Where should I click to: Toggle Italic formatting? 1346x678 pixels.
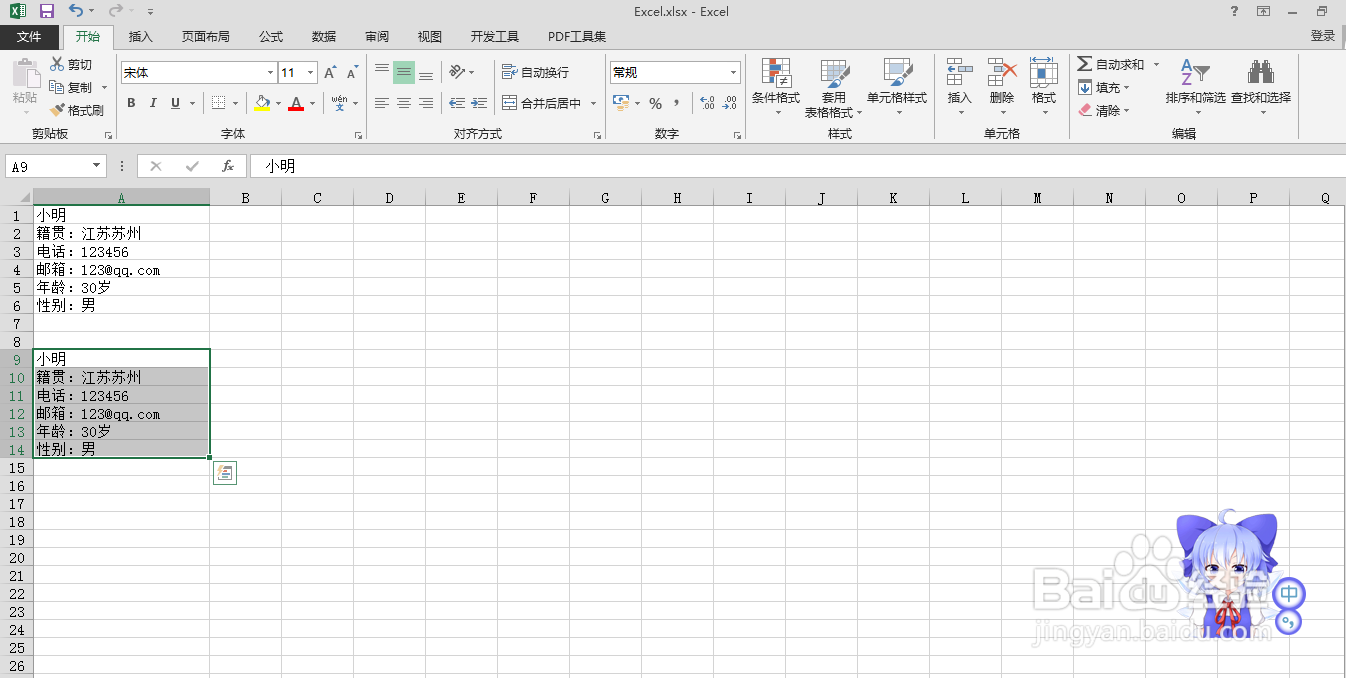(x=153, y=103)
